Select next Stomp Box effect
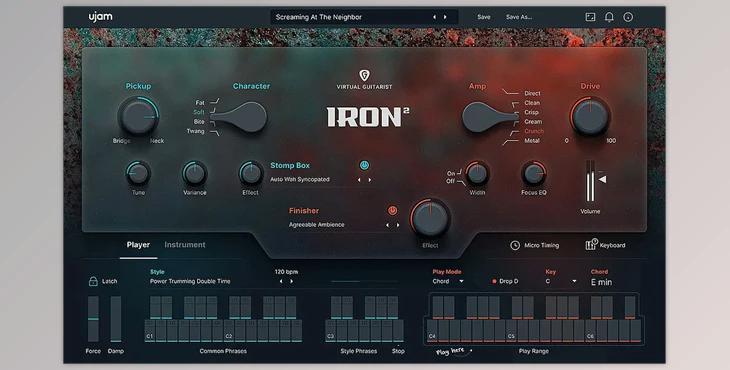Screen dimensions: 730x370 point(370,180)
